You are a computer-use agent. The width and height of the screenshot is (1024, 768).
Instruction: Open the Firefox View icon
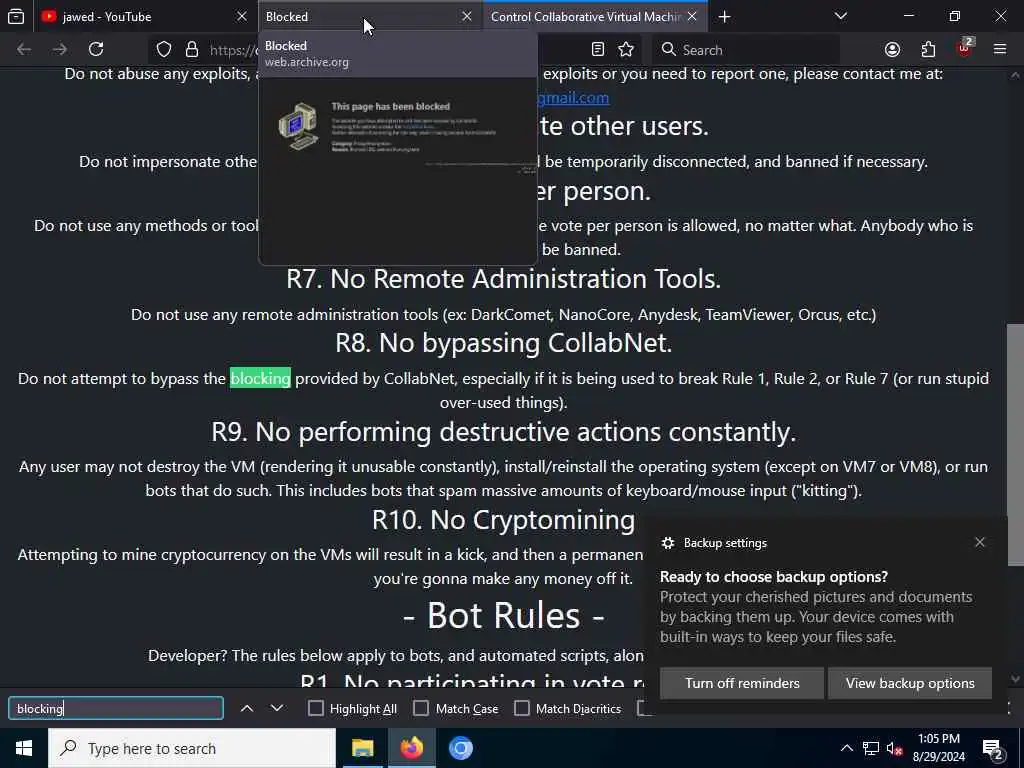pos(16,16)
